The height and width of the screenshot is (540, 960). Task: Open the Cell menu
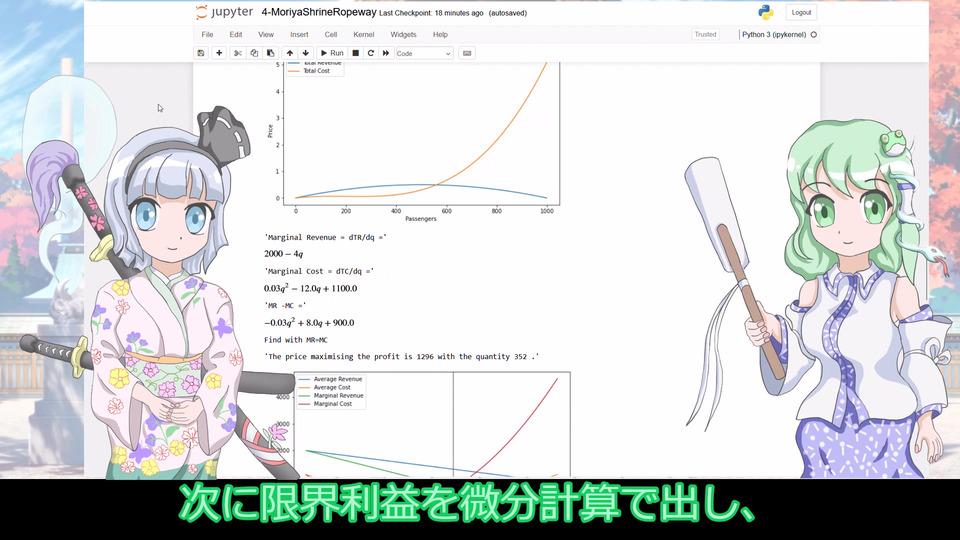pyautogui.click(x=331, y=35)
